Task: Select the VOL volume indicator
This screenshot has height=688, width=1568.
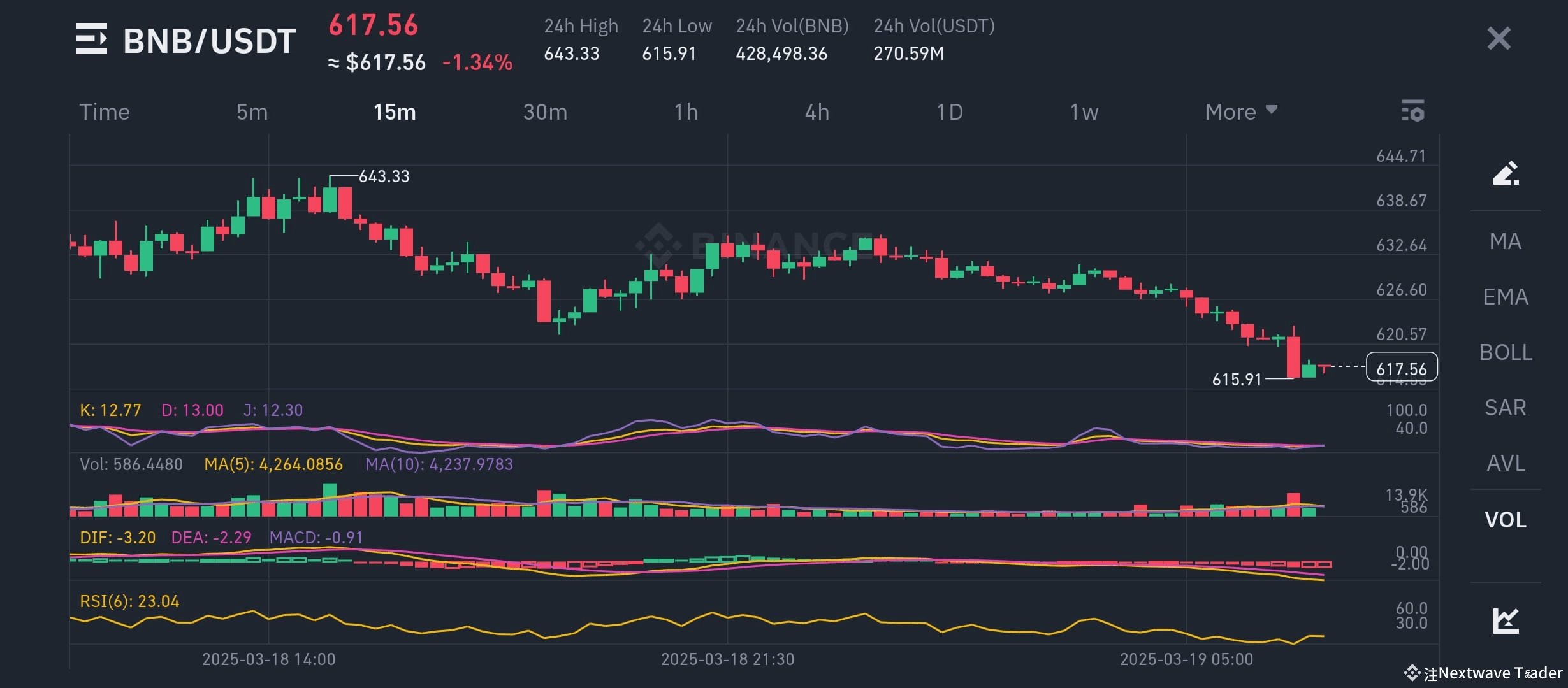Action: pyautogui.click(x=1506, y=520)
